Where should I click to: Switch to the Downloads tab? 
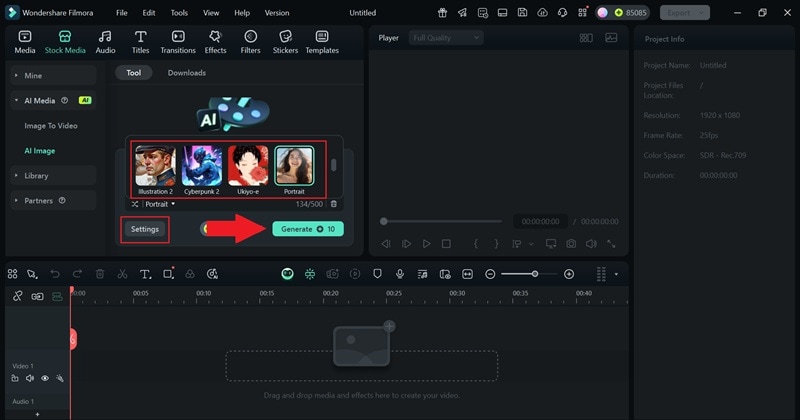187,73
